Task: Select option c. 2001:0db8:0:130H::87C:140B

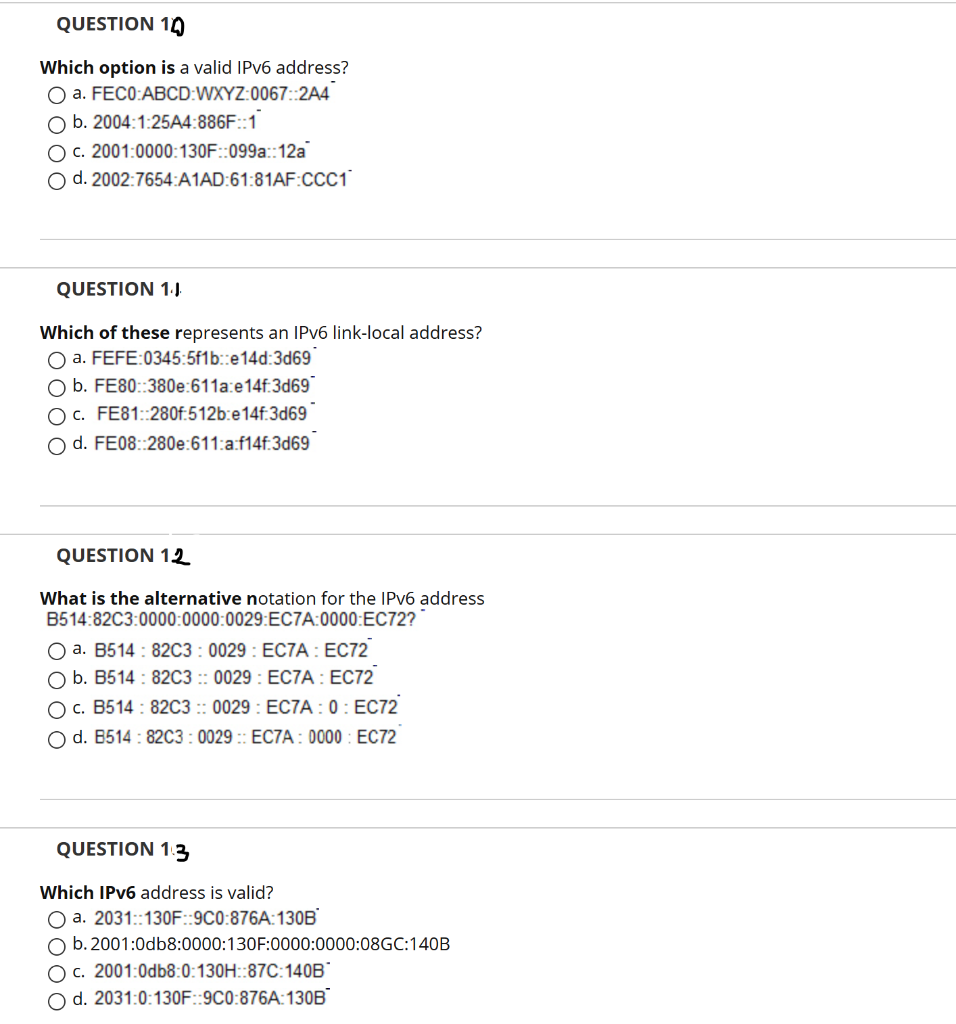Action: (x=56, y=972)
